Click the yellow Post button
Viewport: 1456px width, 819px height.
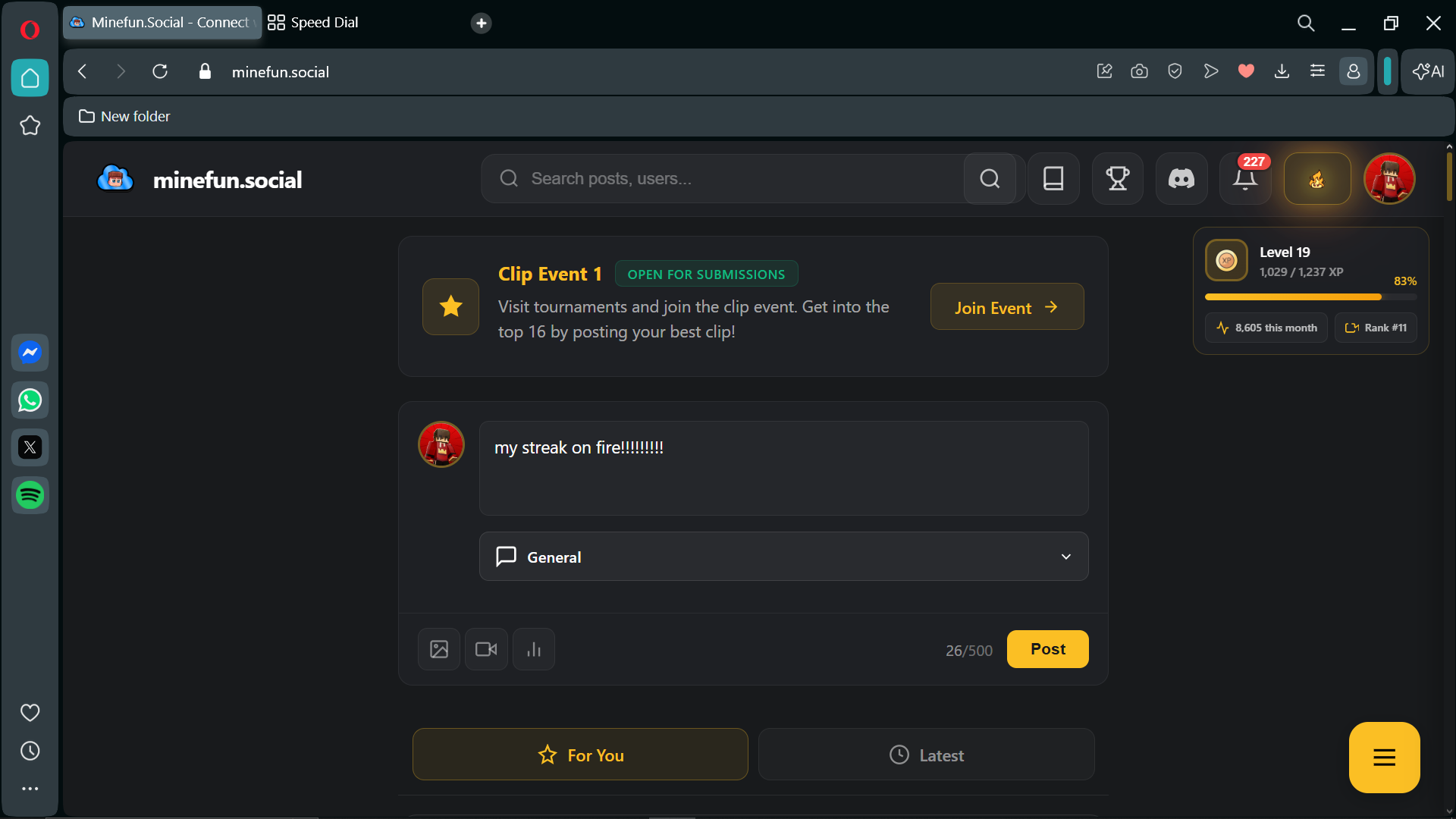1047,649
